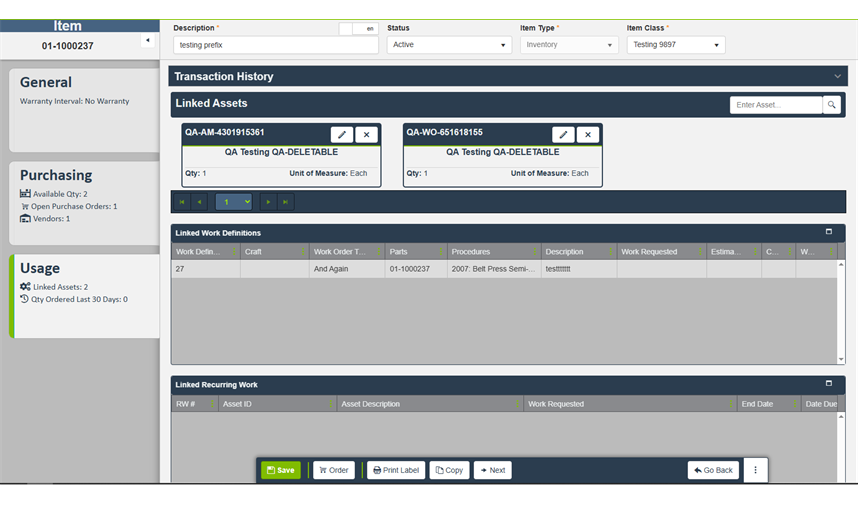Image resolution: width=858 pixels, height=505 pixels.
Task: Expand the Transaction History section
Action: click(x=837, y=76)
